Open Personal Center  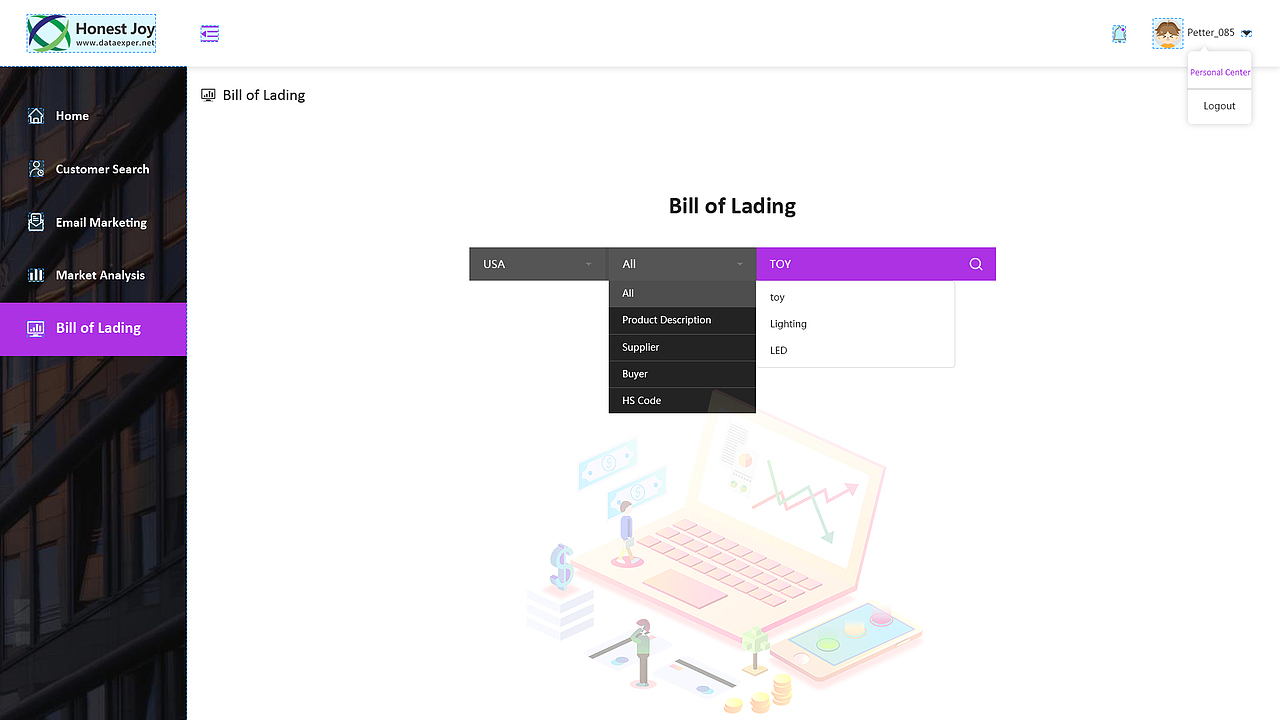pyautogui.click(x=1220, y=72)
